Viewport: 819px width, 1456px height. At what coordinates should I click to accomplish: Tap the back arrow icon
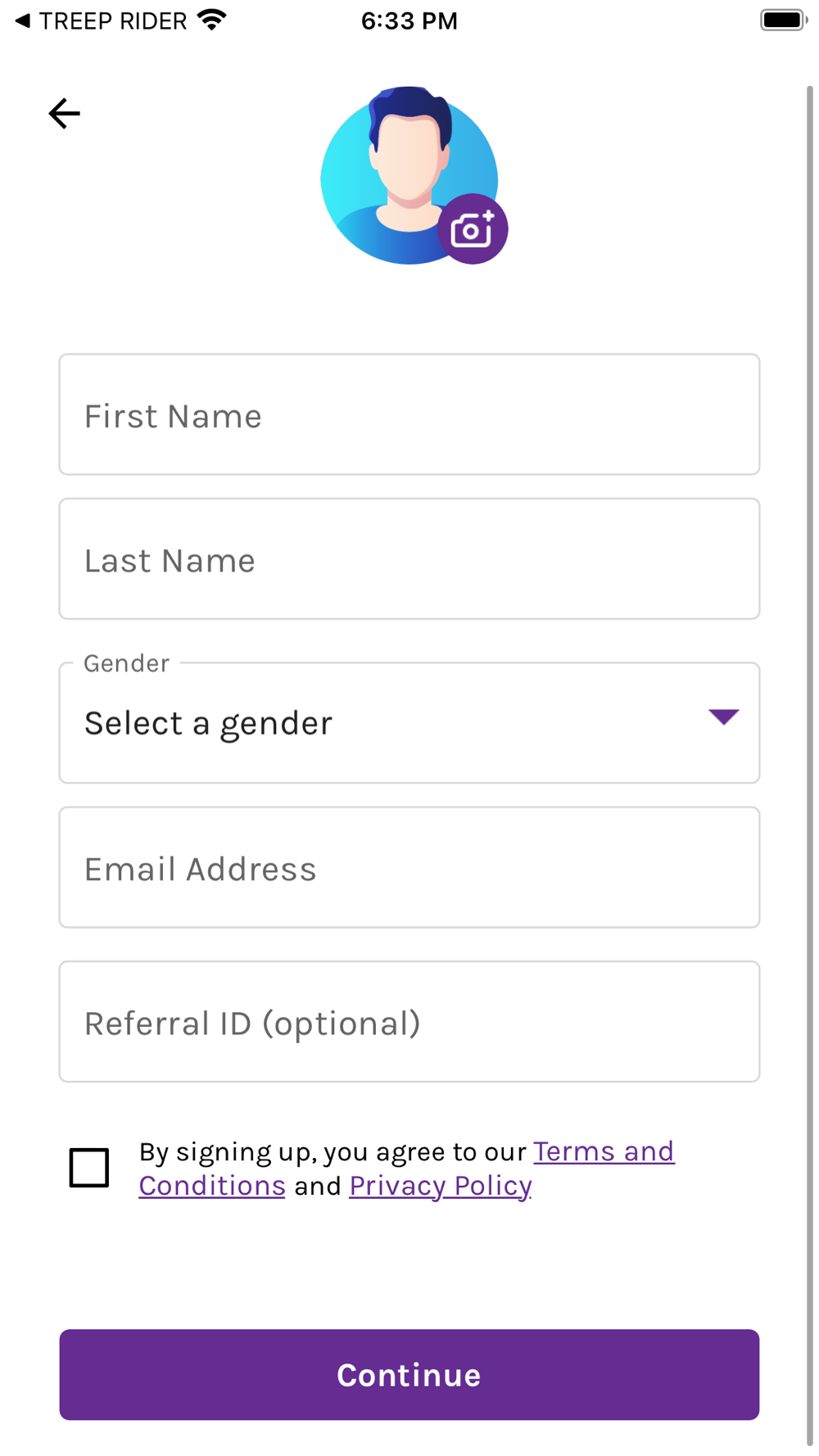point(64,113)
